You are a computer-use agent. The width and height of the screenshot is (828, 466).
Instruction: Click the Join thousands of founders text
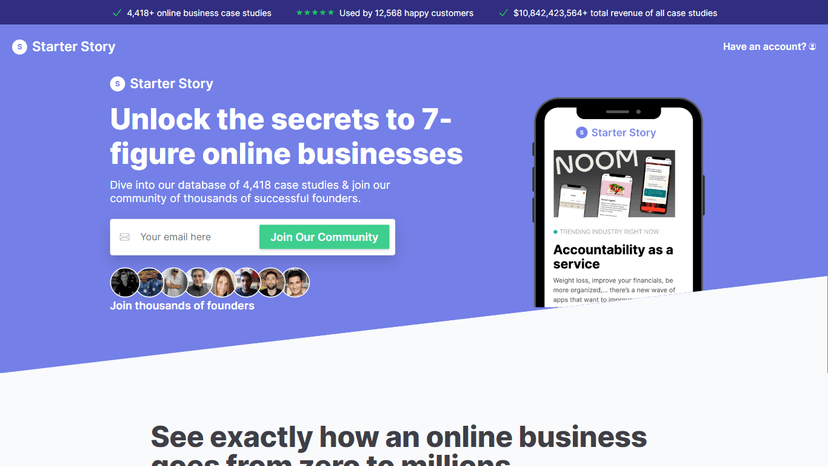[x=182, y=306]
